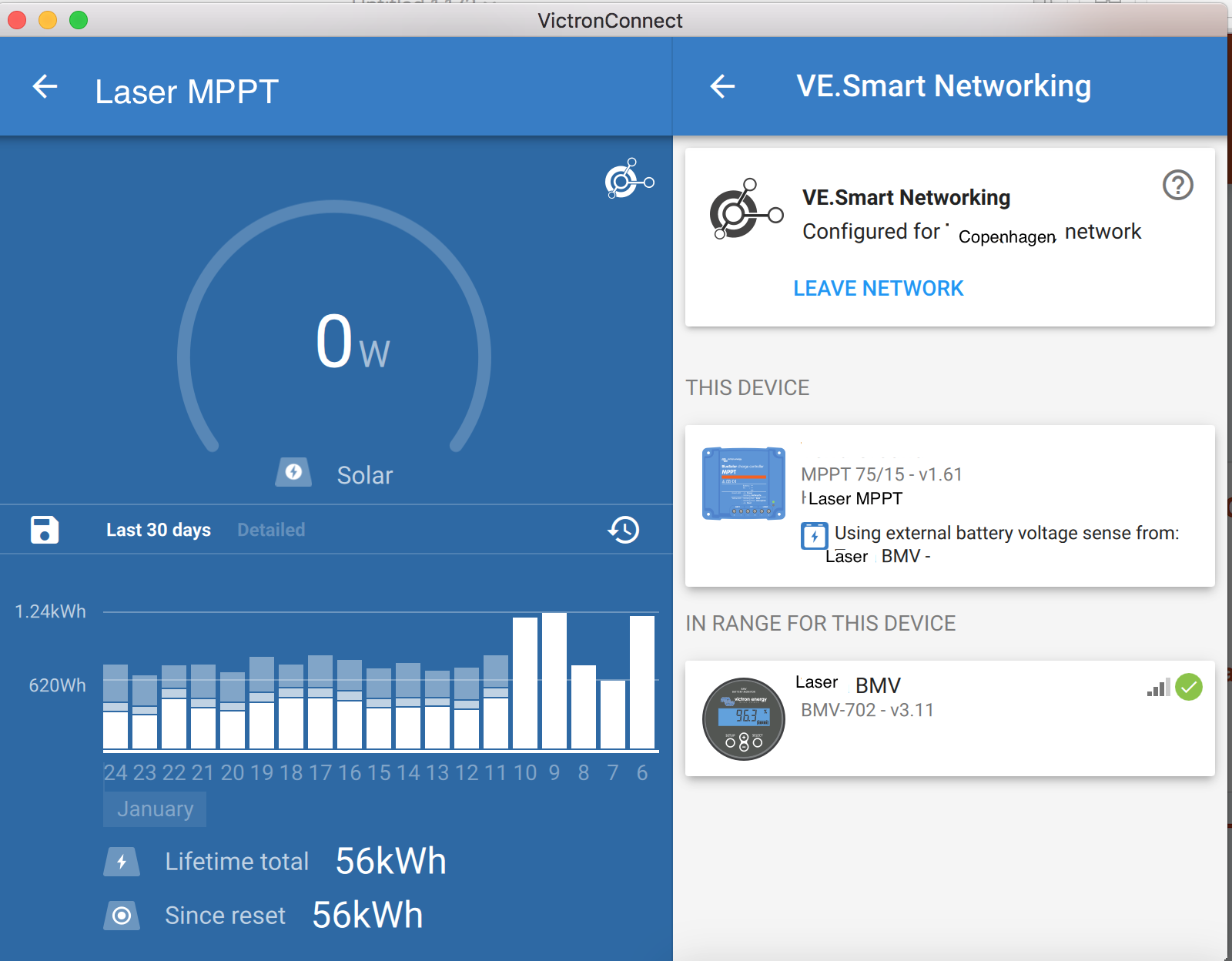Click the 'Using external battery voltage sense from:' text

[x=1007, y=533]
